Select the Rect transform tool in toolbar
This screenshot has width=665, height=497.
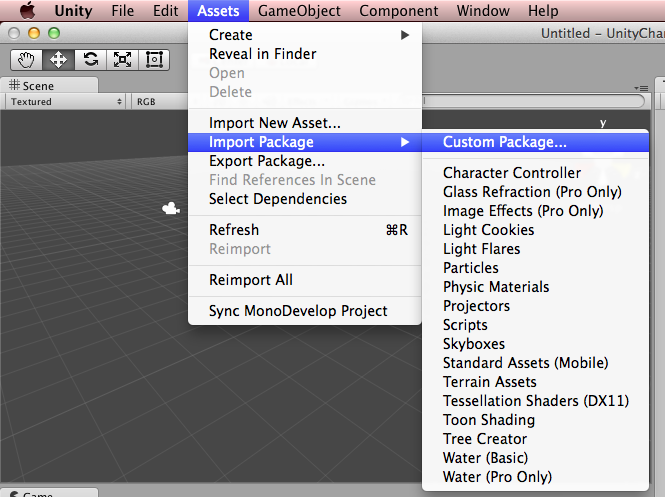[x=154, y=60]
